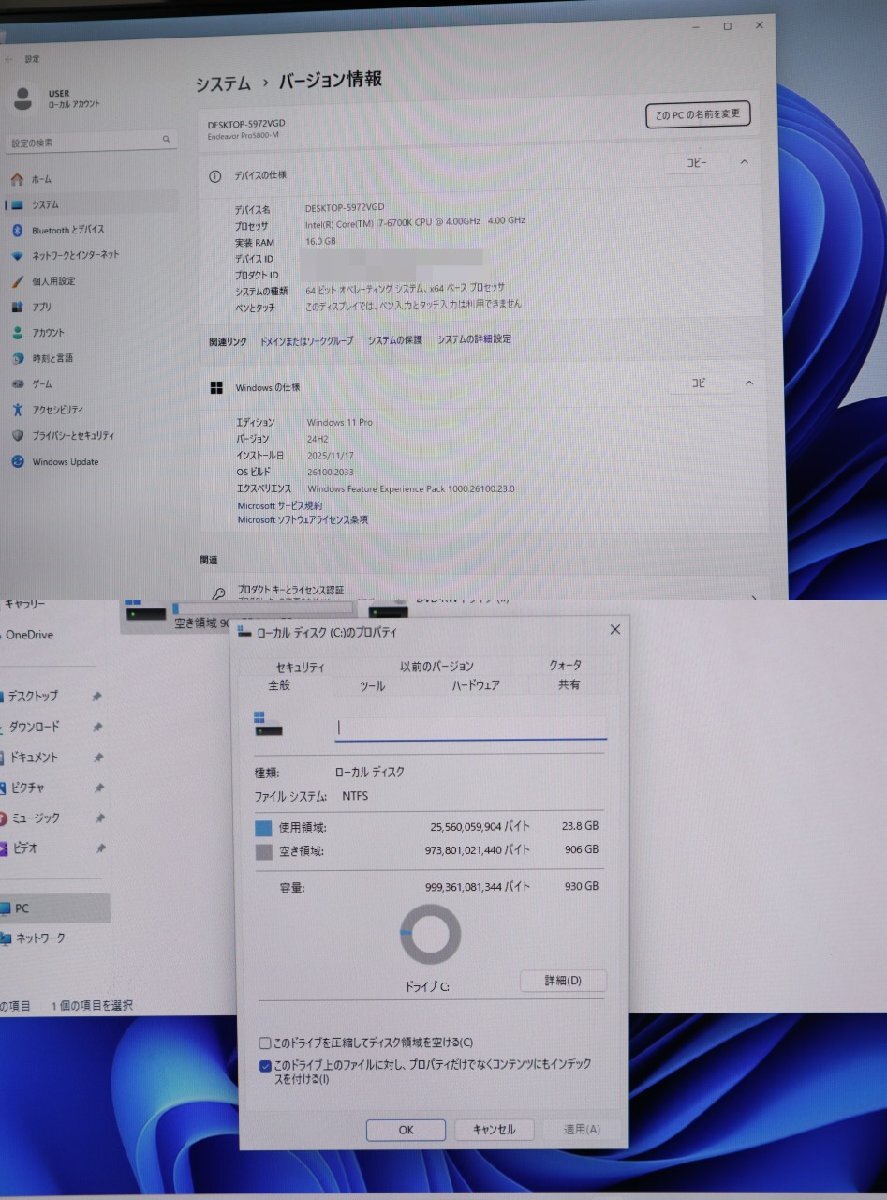Open システムの詳細設定 link
Viewport: 887px width, 1200px height.
point(474,339)
